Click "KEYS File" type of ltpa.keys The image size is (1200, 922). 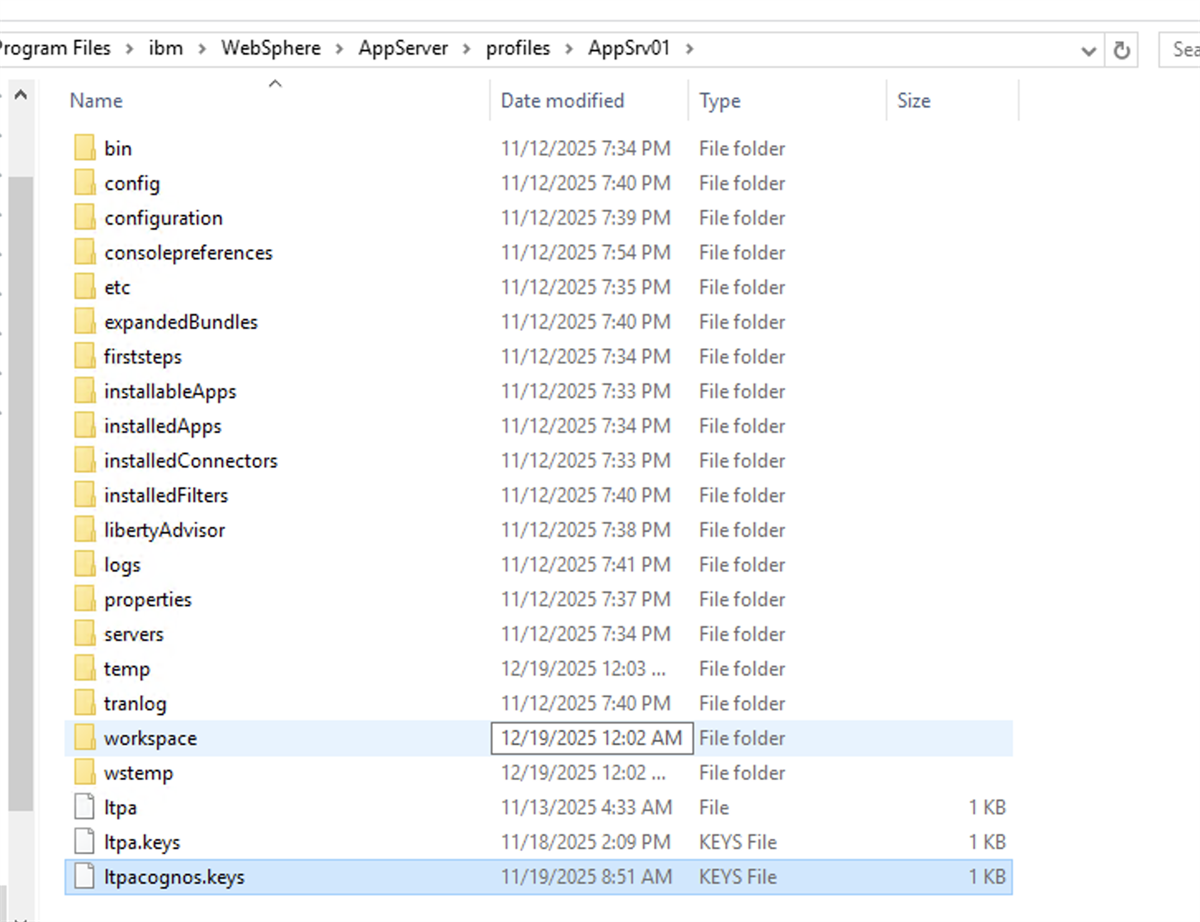point(738,842)
